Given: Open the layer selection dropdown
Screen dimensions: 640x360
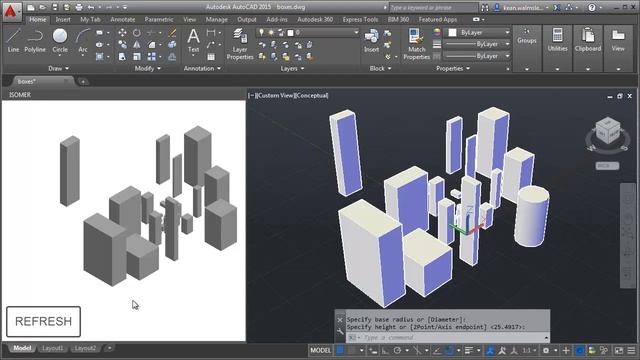Looking at the screenshot, I should (x=308, y=32).
